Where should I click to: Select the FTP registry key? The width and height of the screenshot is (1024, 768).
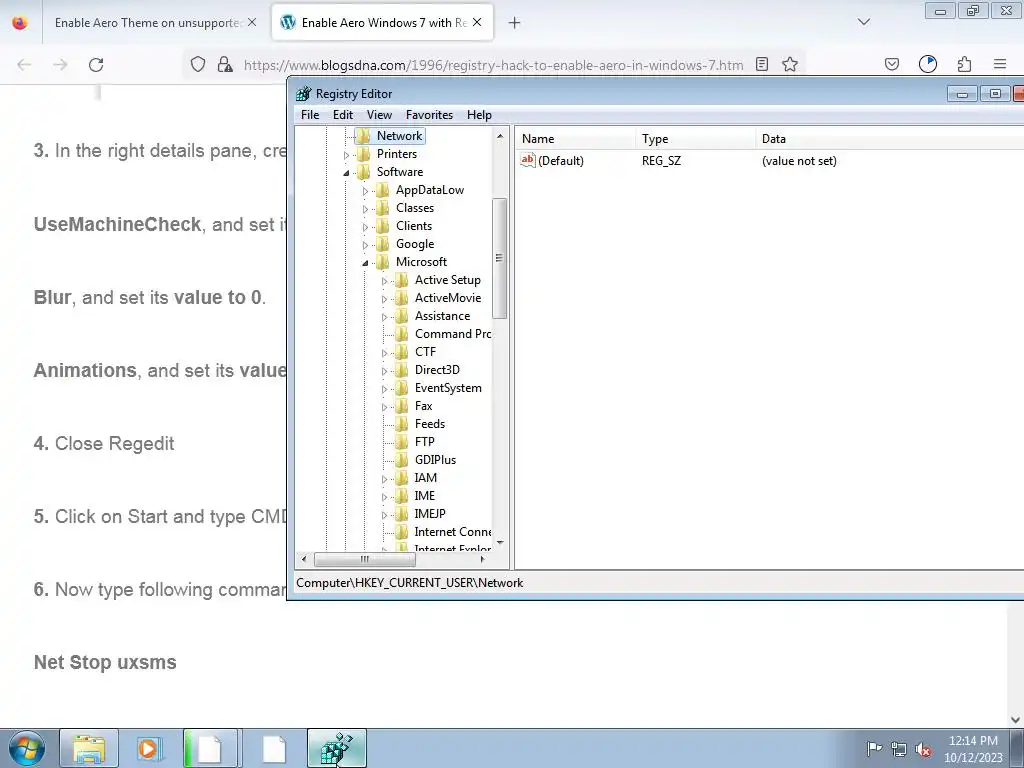coord(424,442)
